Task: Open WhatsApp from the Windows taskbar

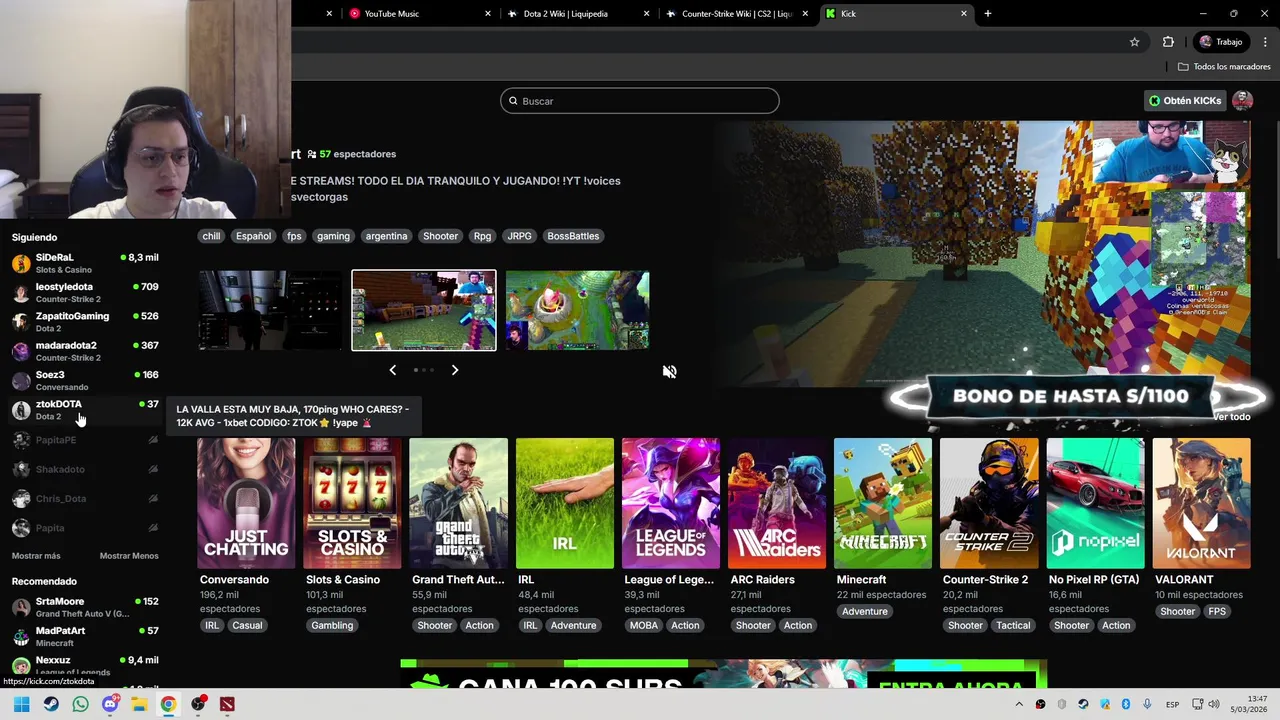Action: point(80,704)
